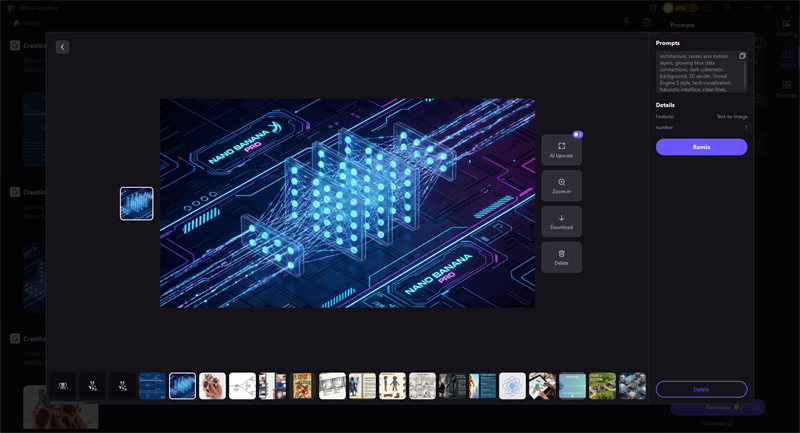
Task: Open the anatomical heart thumbnail
Action: 212,386
